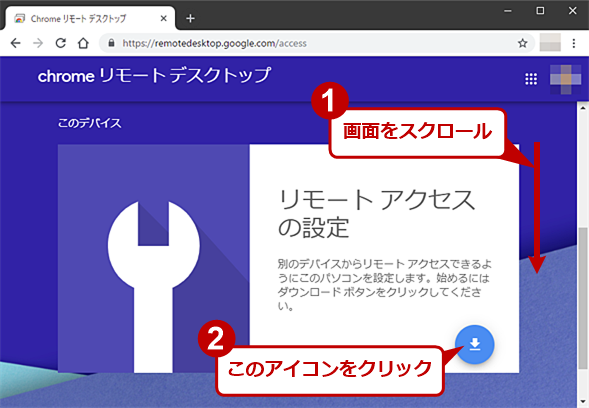
Task: Go to the Chrome home page
Action: point(83,43)
